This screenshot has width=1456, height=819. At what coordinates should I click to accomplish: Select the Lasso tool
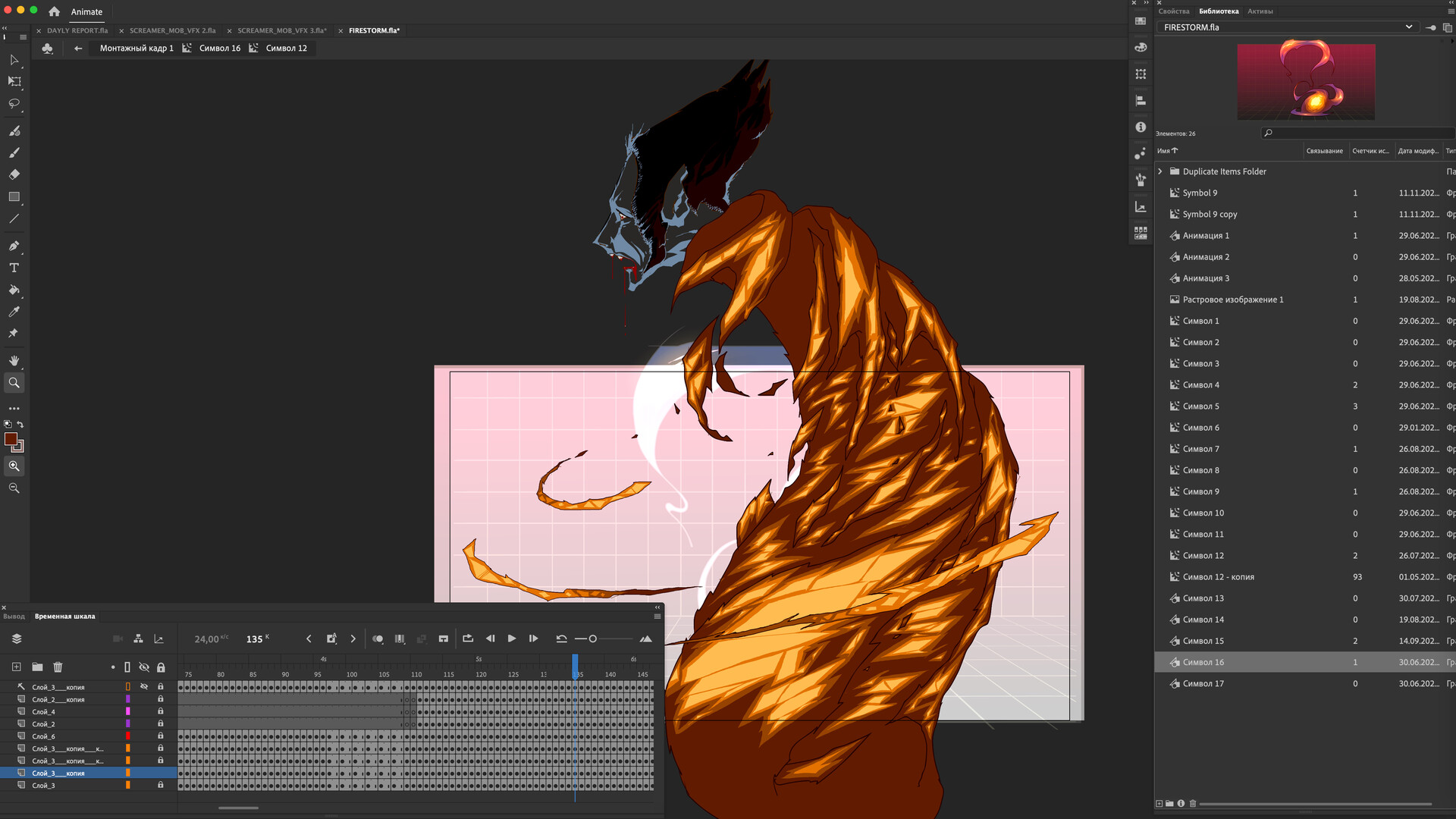tap(14, 103)
